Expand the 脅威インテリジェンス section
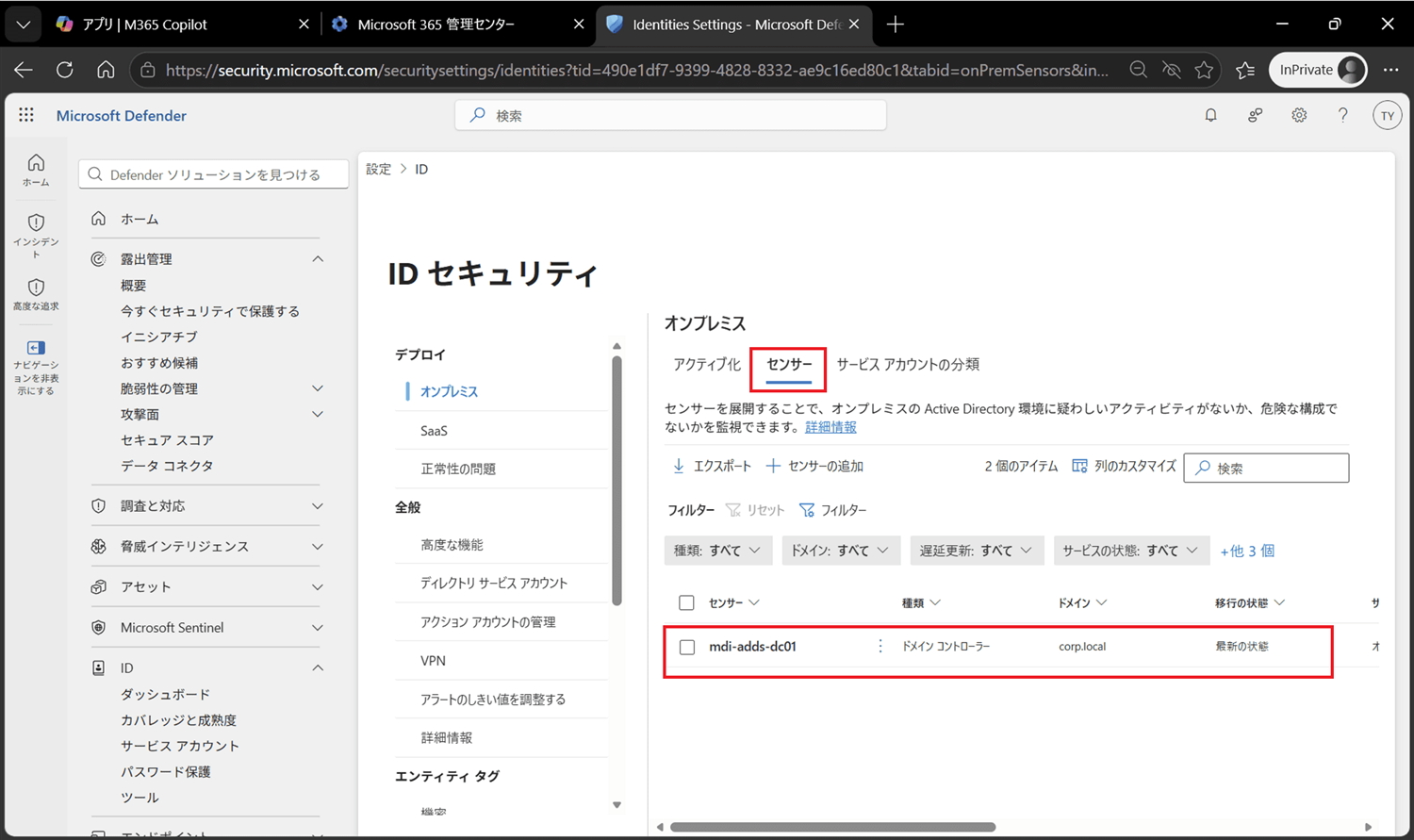Image resolution: width=1414 pixels, height=840 pixels. click(318, 547)
